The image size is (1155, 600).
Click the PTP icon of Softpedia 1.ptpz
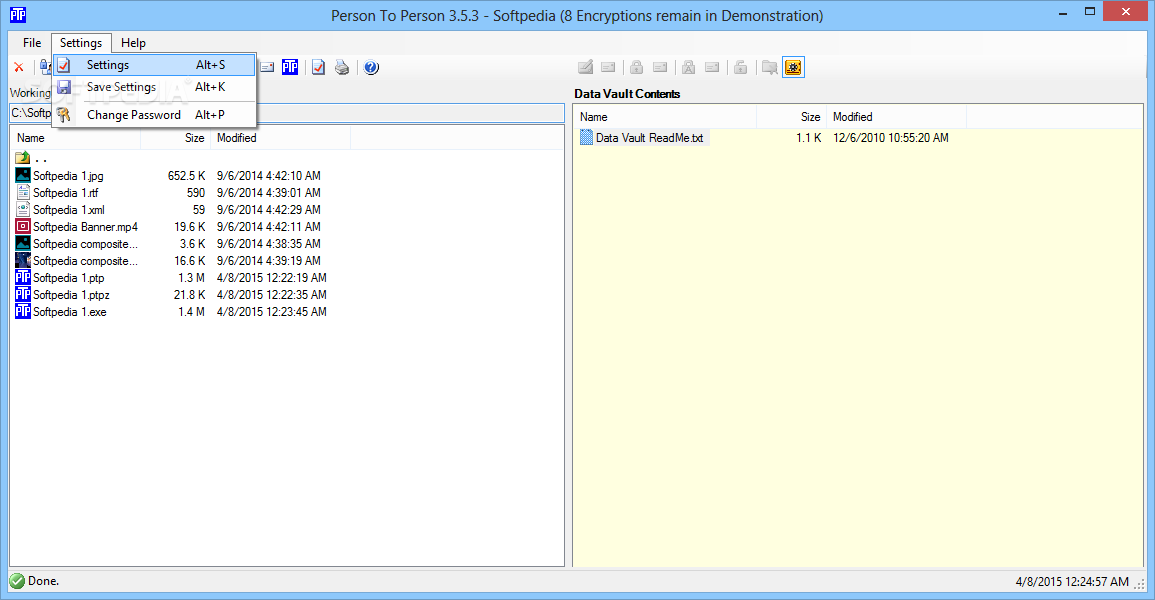(x=23, y=294)
